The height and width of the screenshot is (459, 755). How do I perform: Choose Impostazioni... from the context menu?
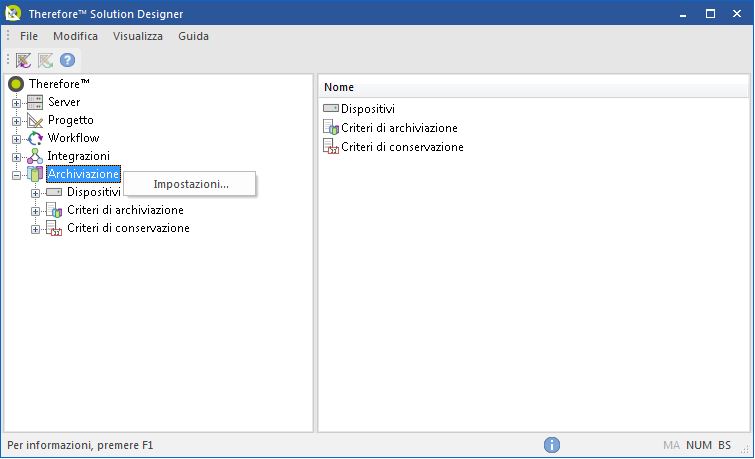pos(190,184)
